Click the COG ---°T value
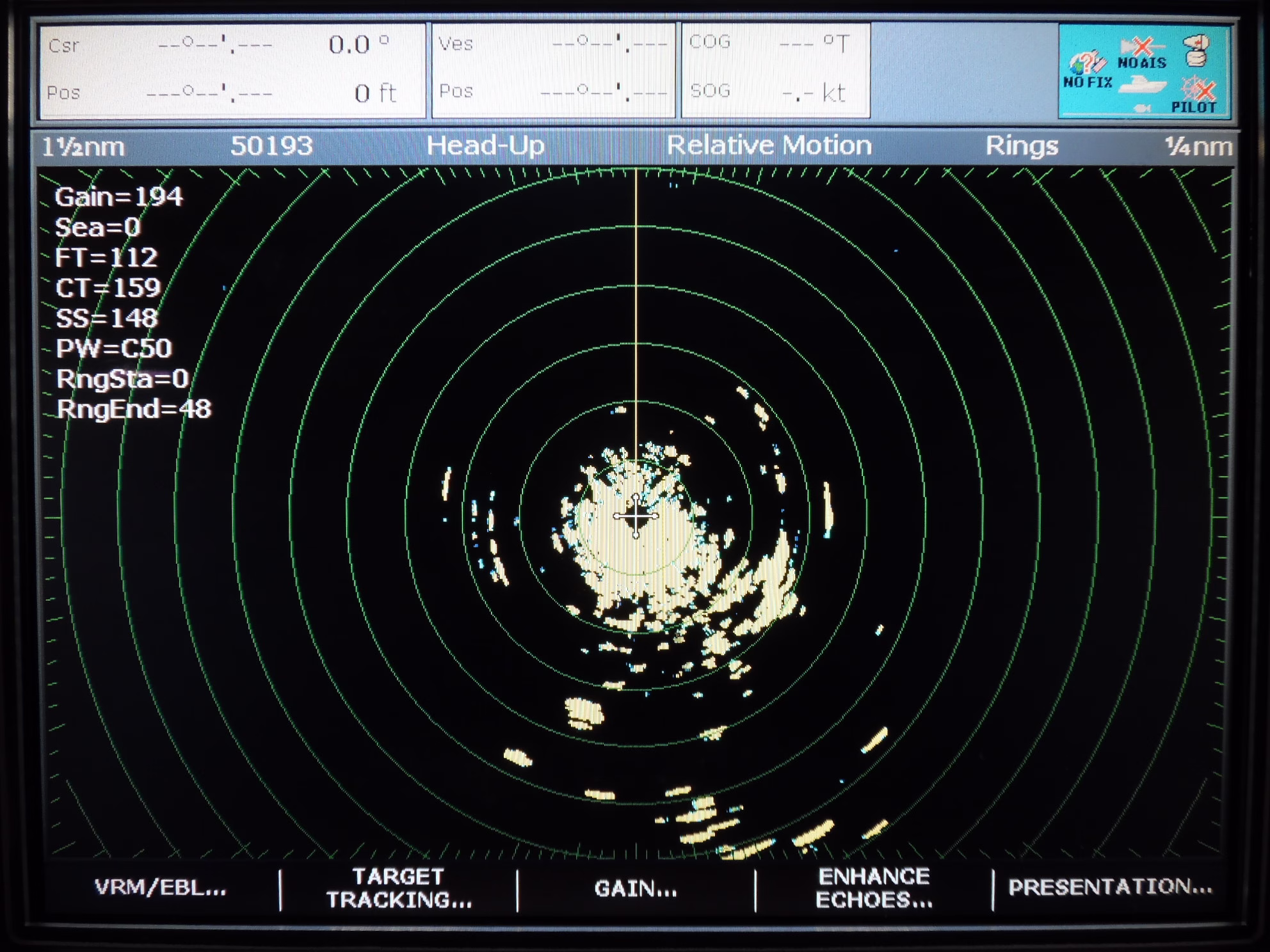This screenshot has height=952, width=1270. click(x=814, y=44)
